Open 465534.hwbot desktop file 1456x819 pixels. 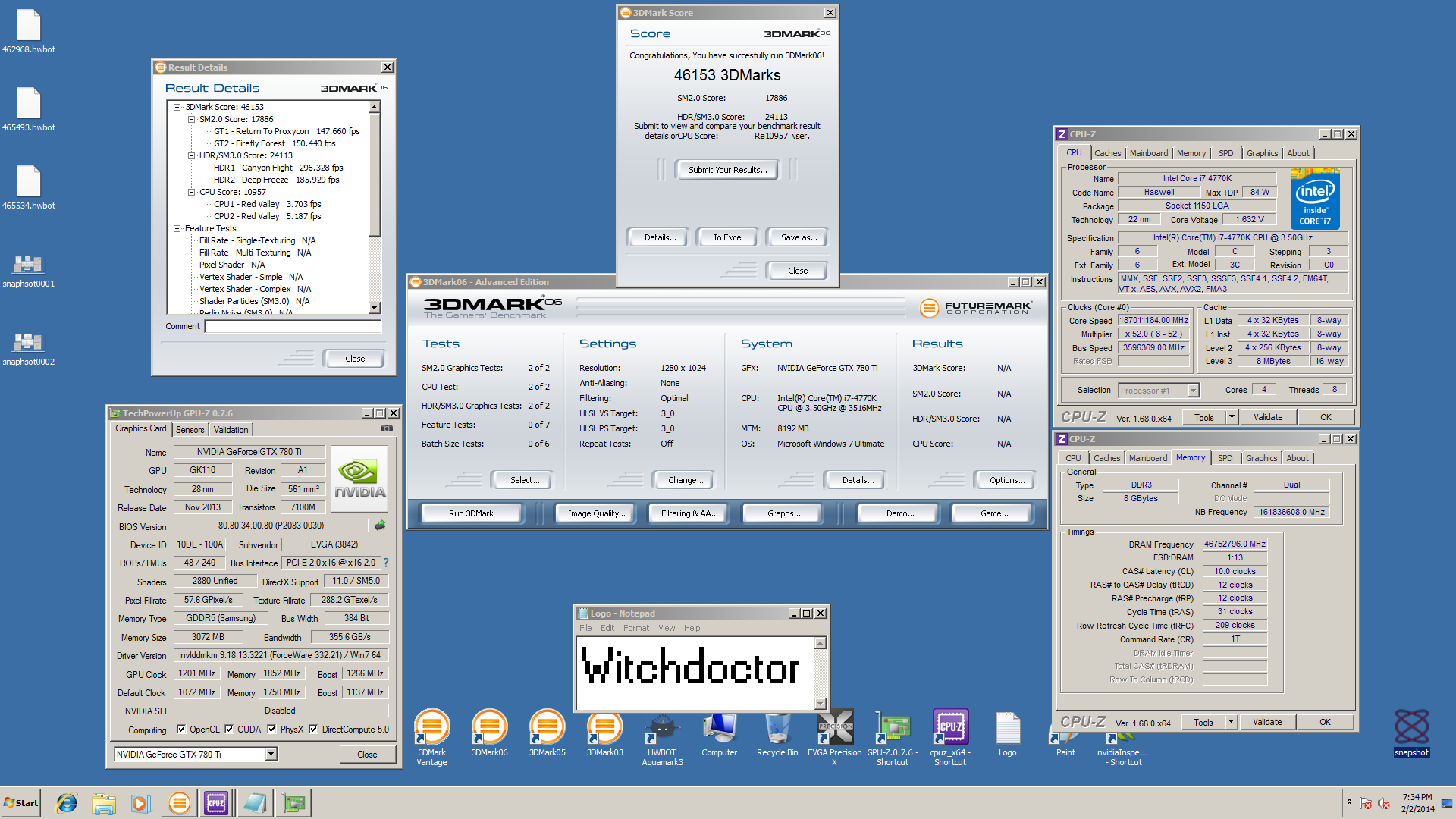(28, 188)
